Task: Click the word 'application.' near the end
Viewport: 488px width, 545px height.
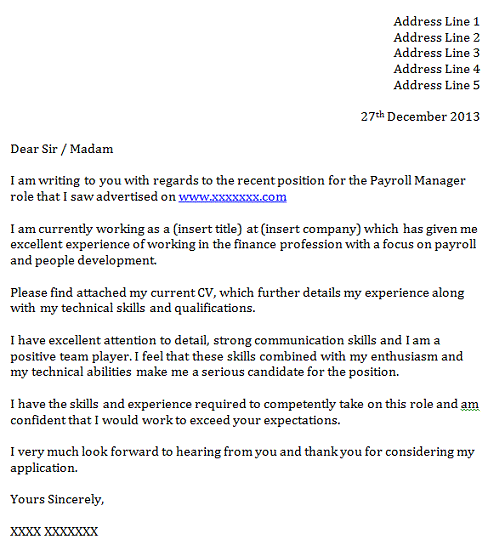Action: [44, 468]
